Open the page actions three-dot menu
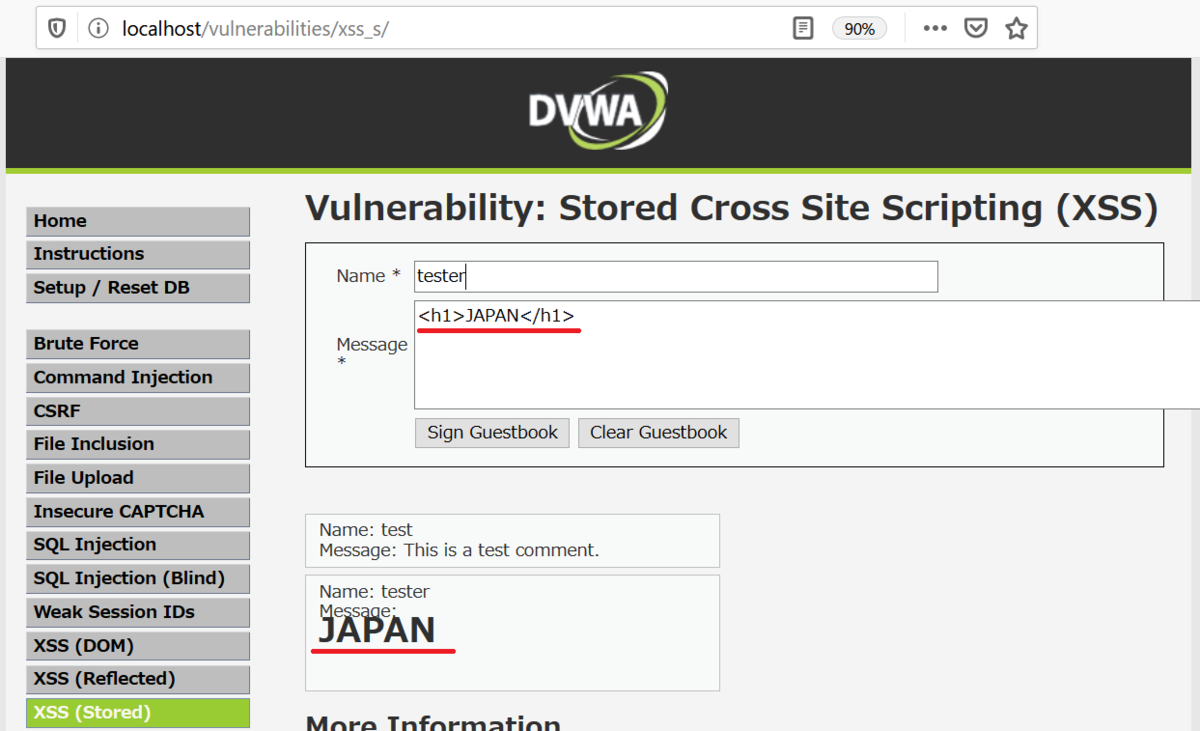1200x731 pixels. tap(935, 29)
